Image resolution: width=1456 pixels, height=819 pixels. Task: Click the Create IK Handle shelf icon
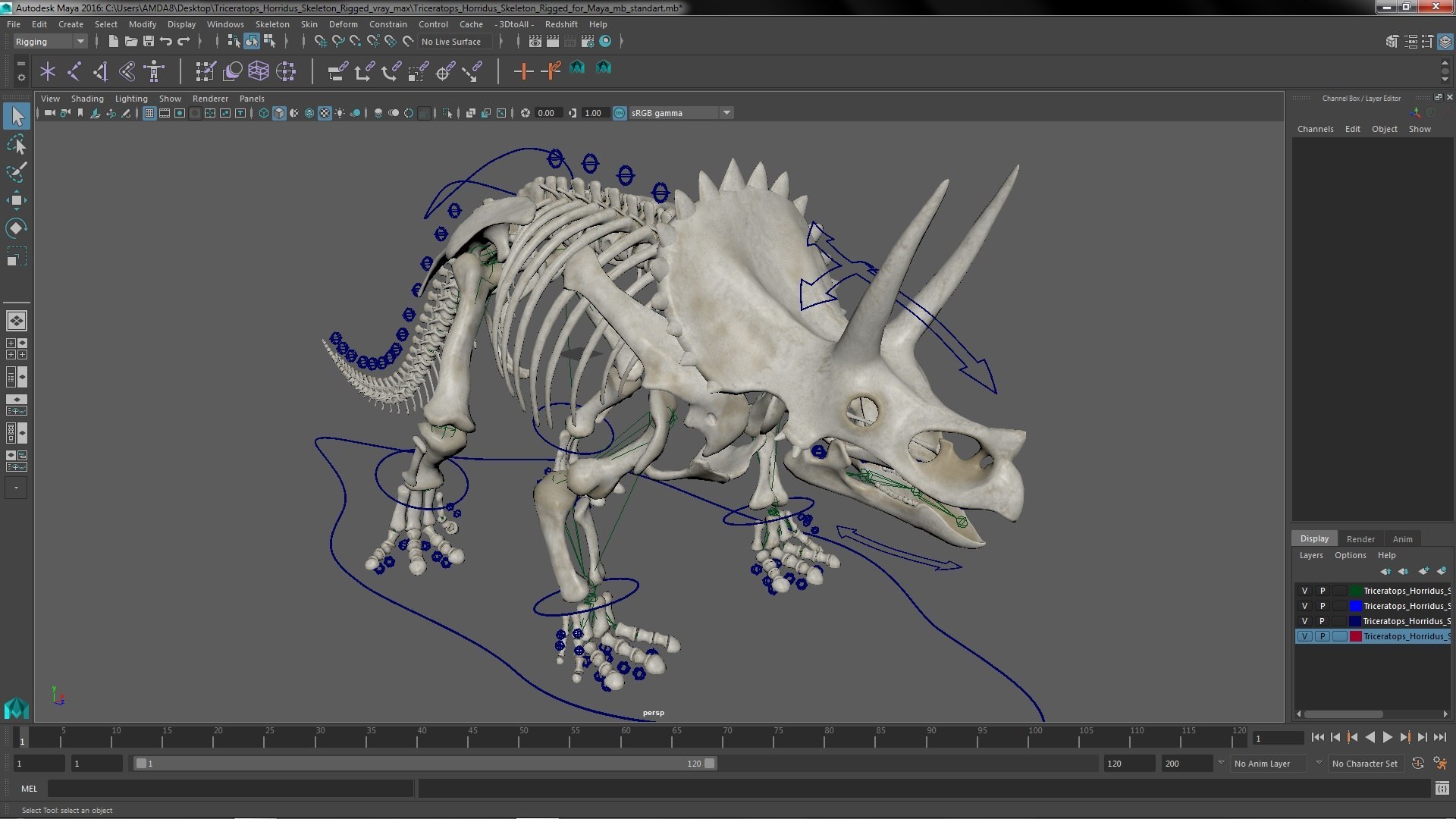click(x=101, y=71)
